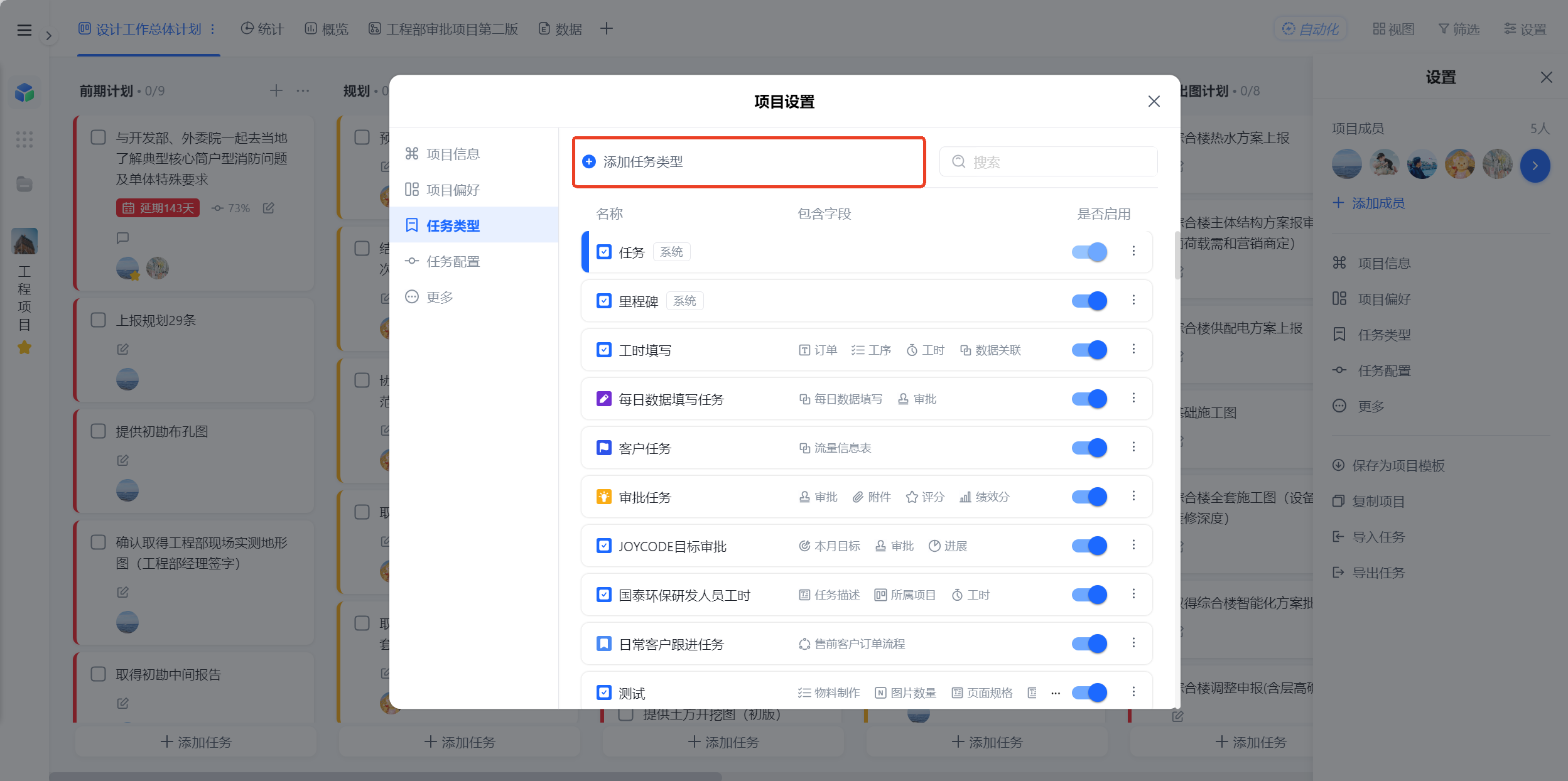1568x781 pixels.
Task: Click the 日常客户跟进任务 bookmark icon
Action: 603,644
